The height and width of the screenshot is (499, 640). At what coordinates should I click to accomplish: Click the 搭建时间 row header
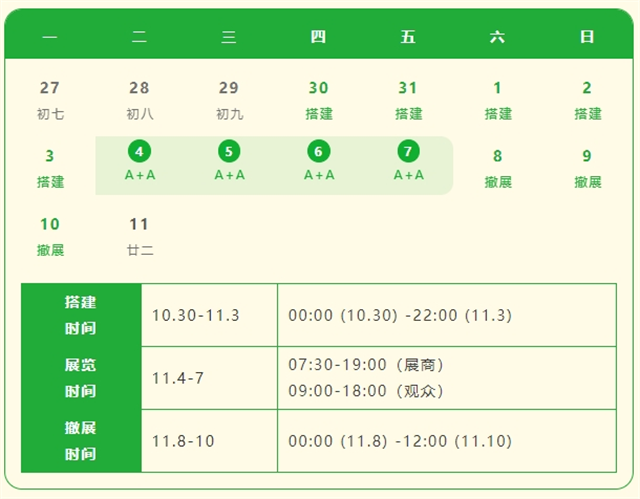pos(81,315)
